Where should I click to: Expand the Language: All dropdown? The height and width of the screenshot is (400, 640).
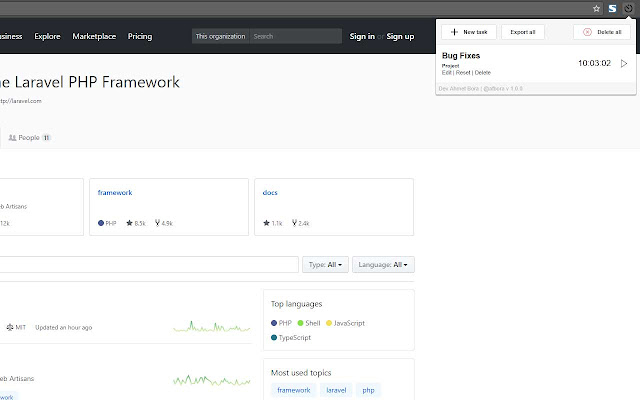(383, 264)
